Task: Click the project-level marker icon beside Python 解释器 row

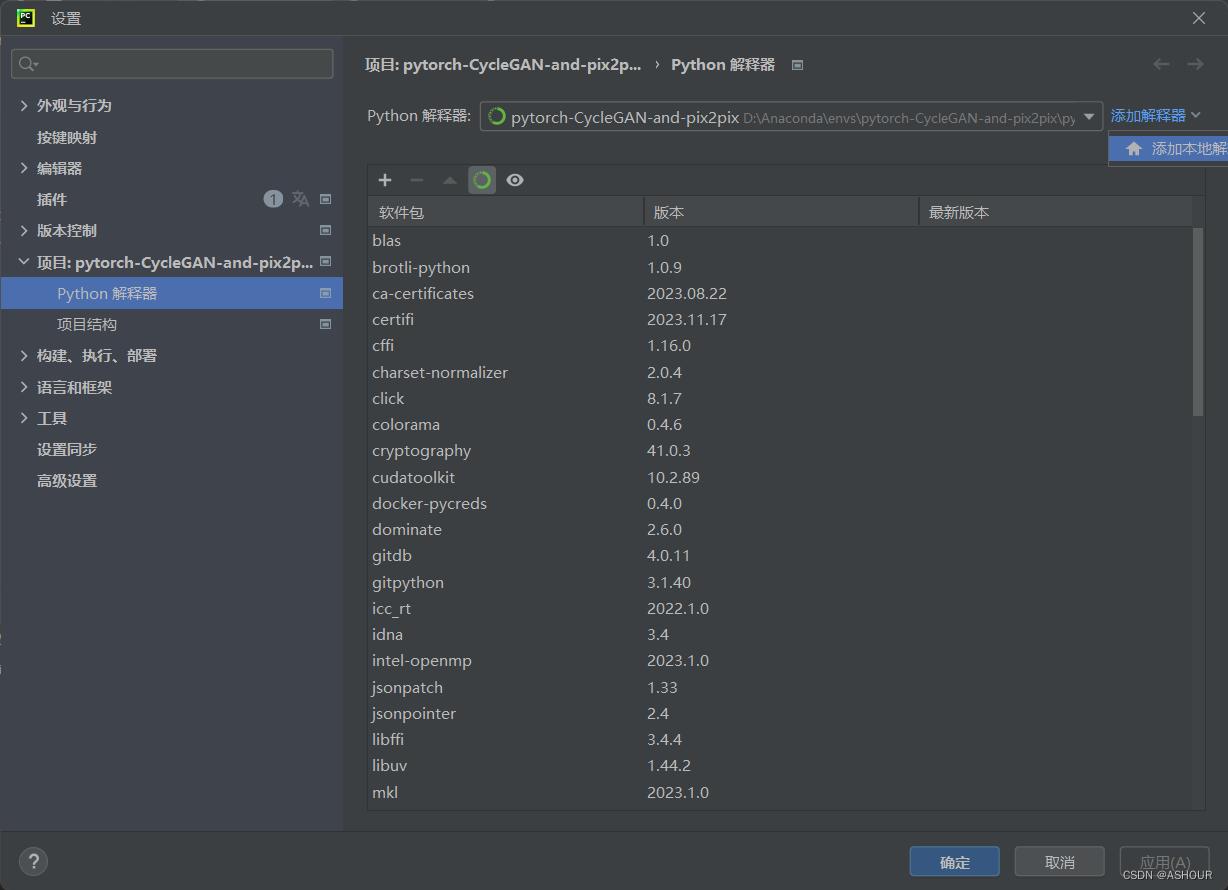Action: pos(325,293)
